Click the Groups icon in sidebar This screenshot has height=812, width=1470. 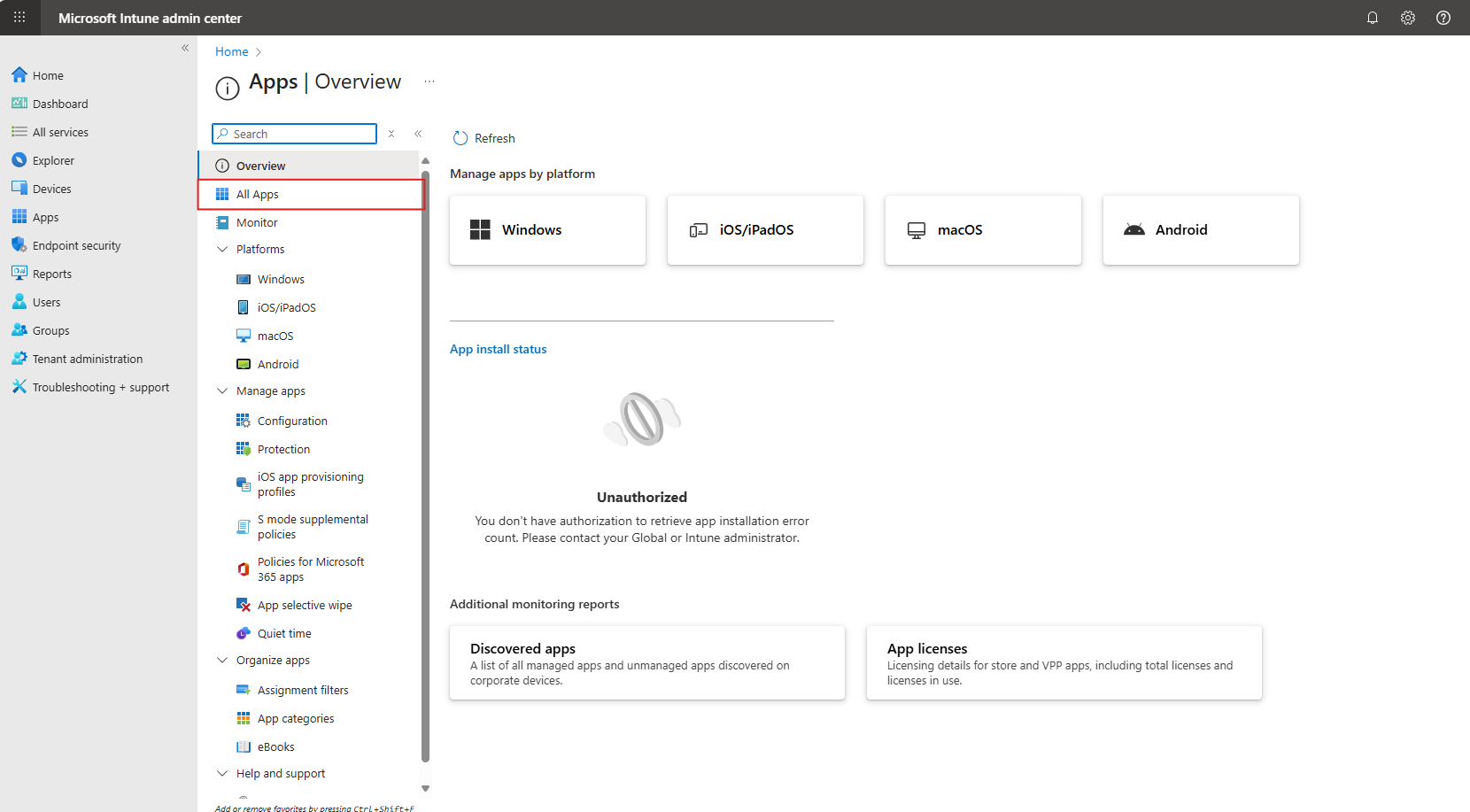click(19, 330)
